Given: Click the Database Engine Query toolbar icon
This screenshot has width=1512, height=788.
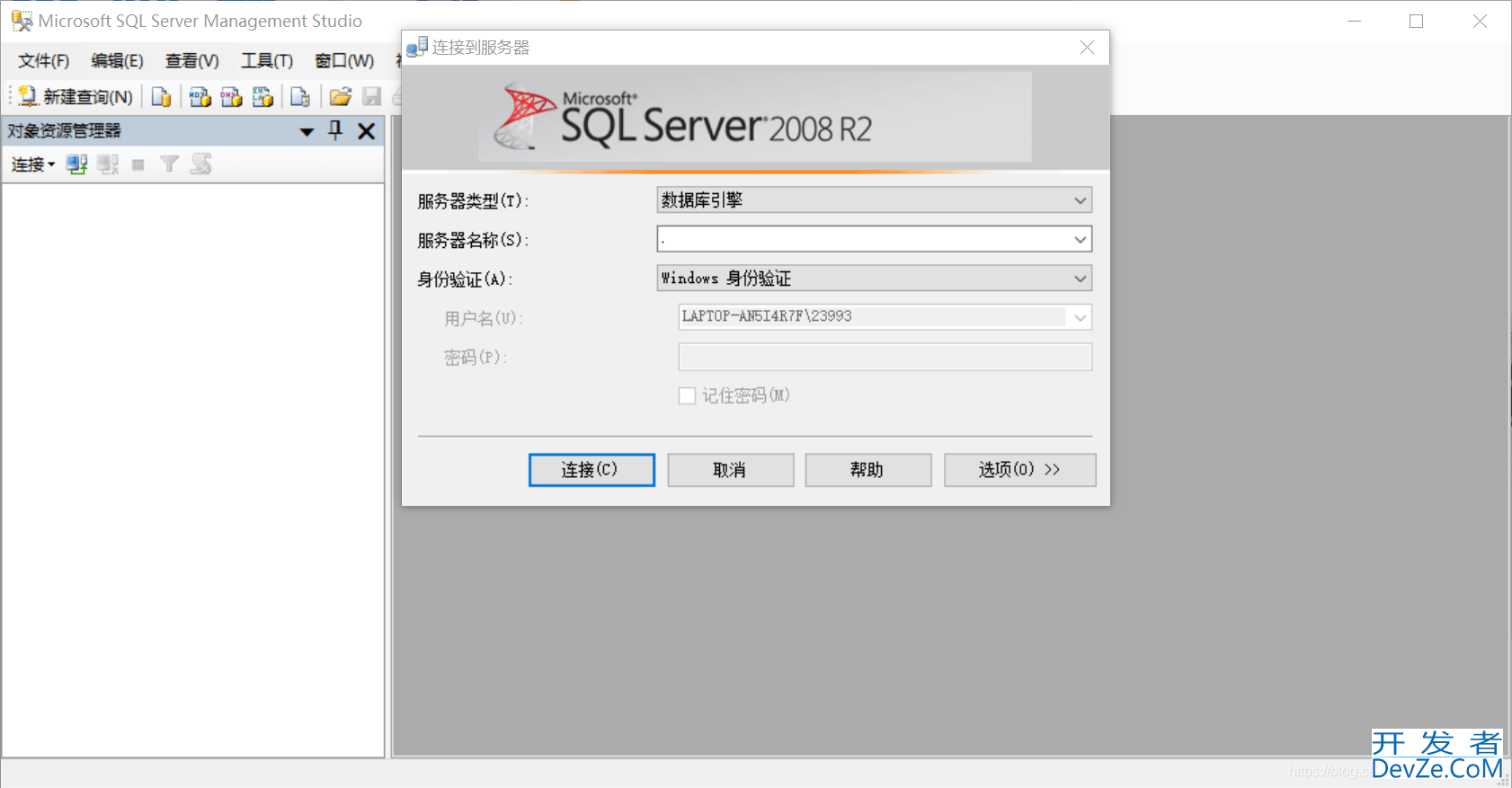Looking at the screenshot, I should coord(162,96).
